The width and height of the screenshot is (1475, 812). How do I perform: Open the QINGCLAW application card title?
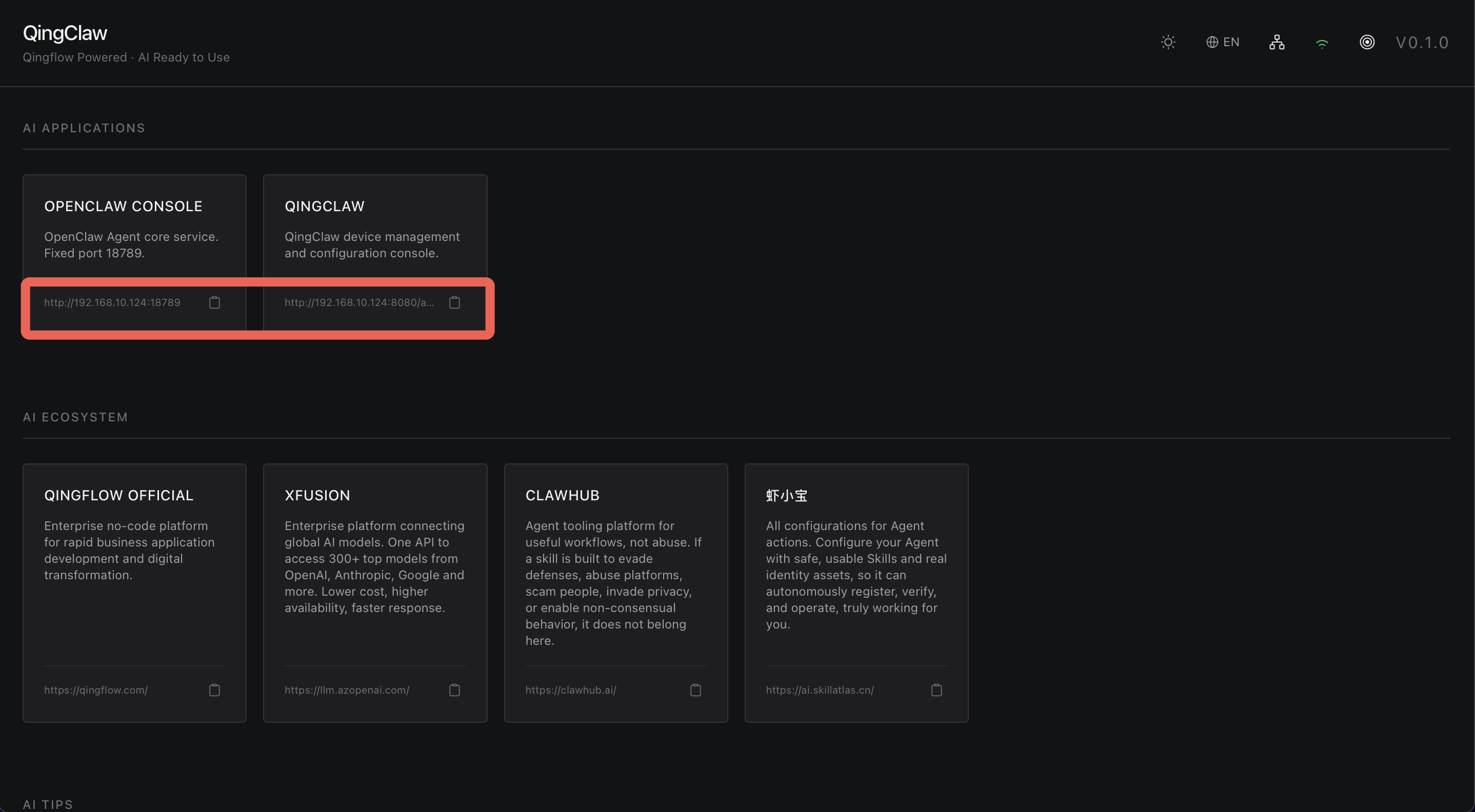click(325, 206)
